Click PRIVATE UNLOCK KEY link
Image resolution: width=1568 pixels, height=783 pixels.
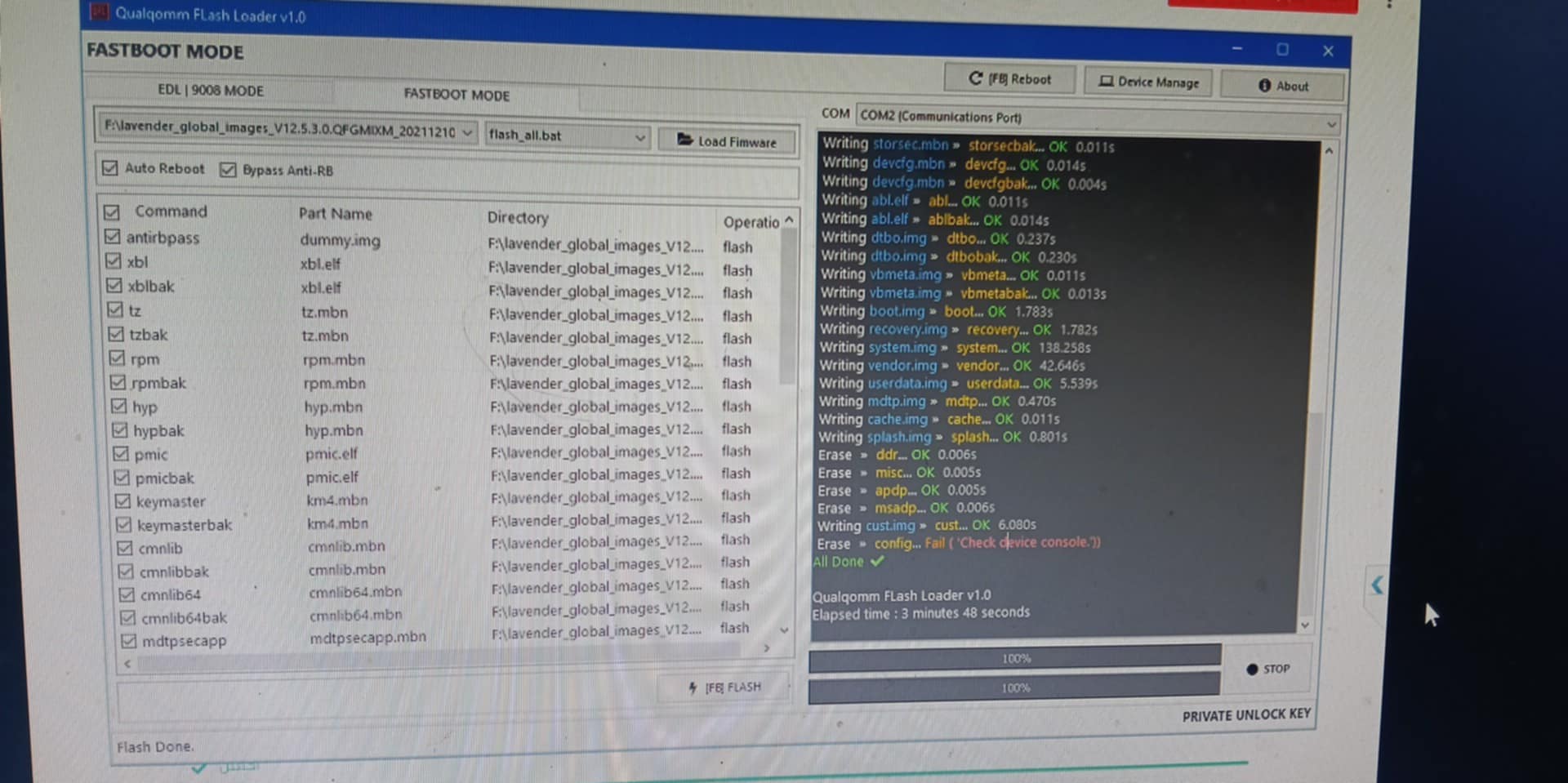(1246, 715)
